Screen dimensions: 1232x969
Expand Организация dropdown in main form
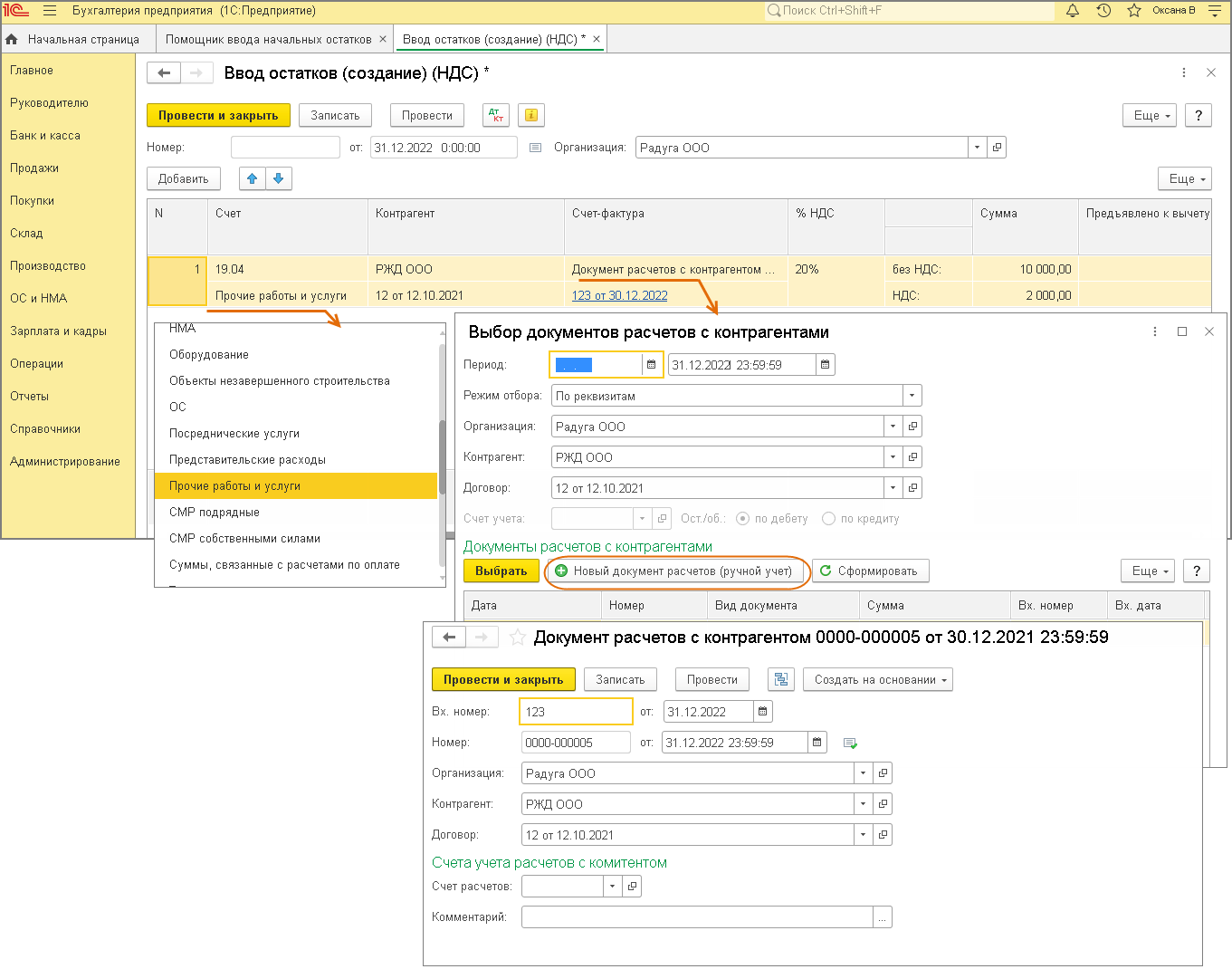pos(977,148)
